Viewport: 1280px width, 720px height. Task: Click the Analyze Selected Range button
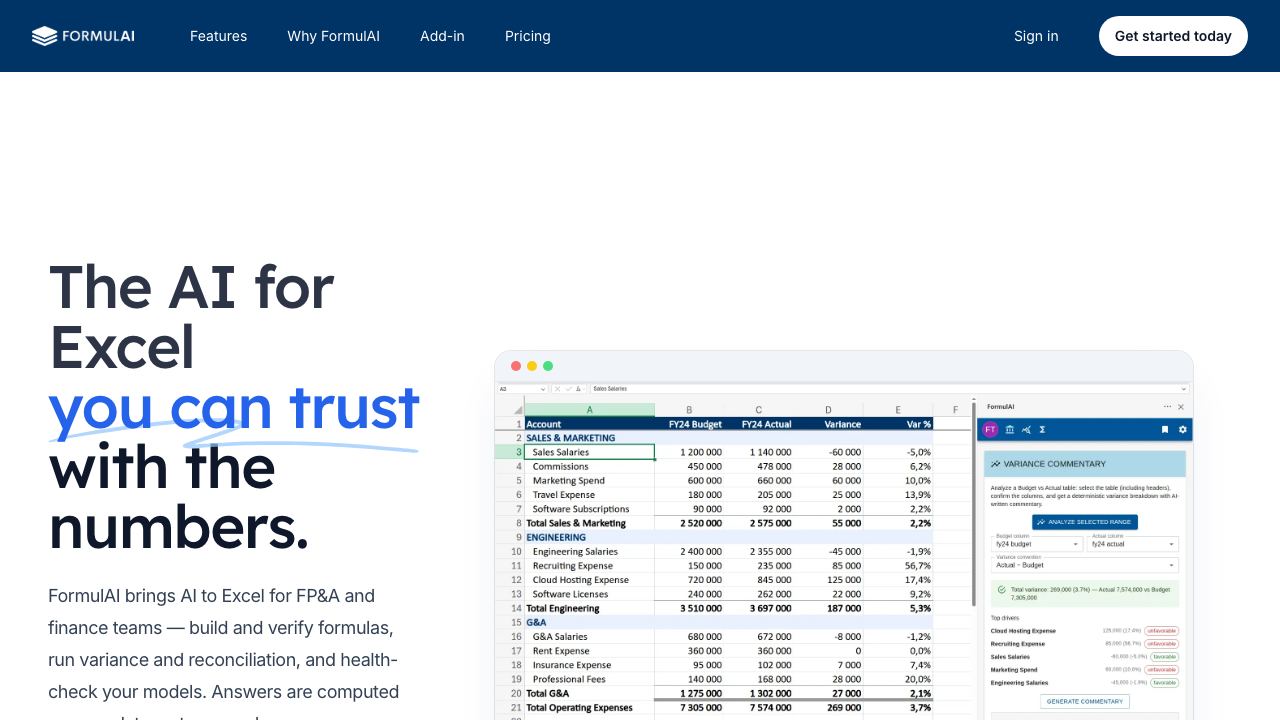pos(1085,522)
